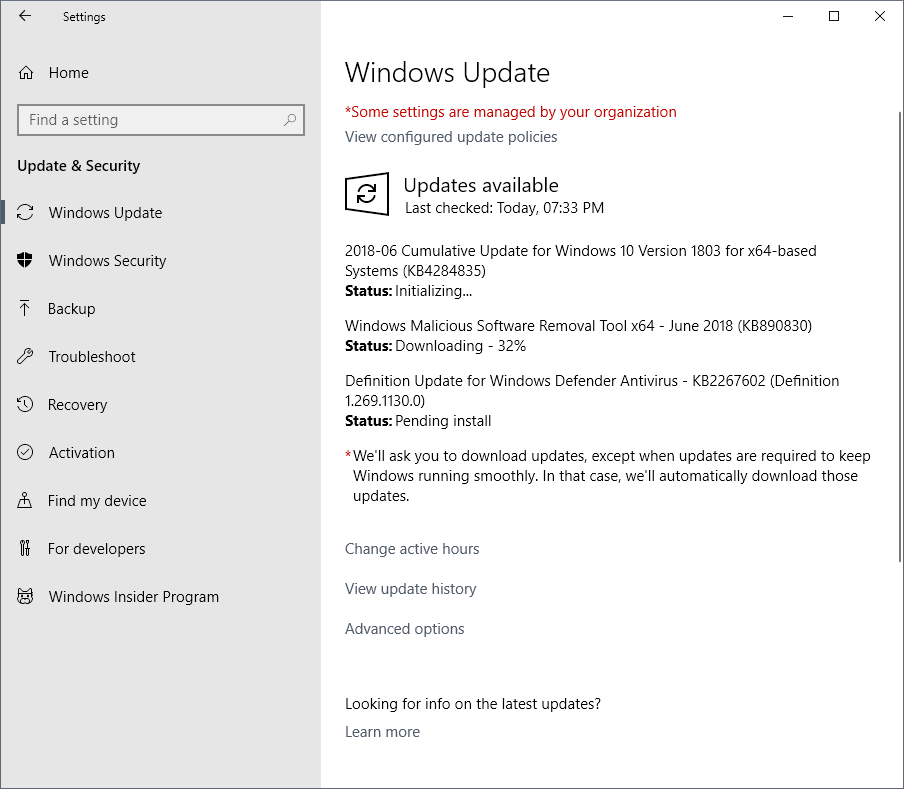Click the Defender Antivirus Definition Update KB2267602 entry
The image size is (904, 789).
(592, 390)
